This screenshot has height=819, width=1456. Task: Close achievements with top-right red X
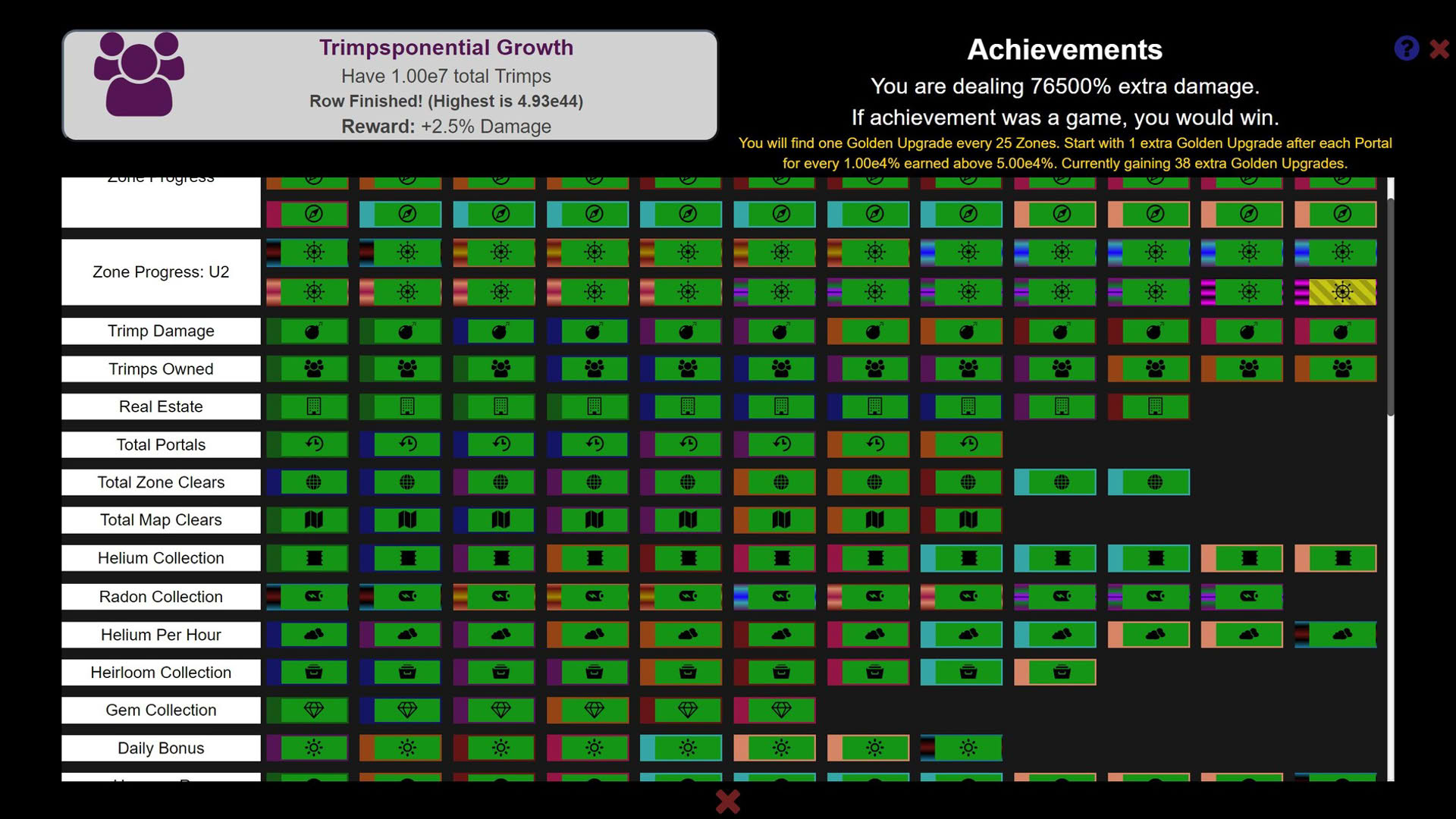click(x=1439, y=49)
